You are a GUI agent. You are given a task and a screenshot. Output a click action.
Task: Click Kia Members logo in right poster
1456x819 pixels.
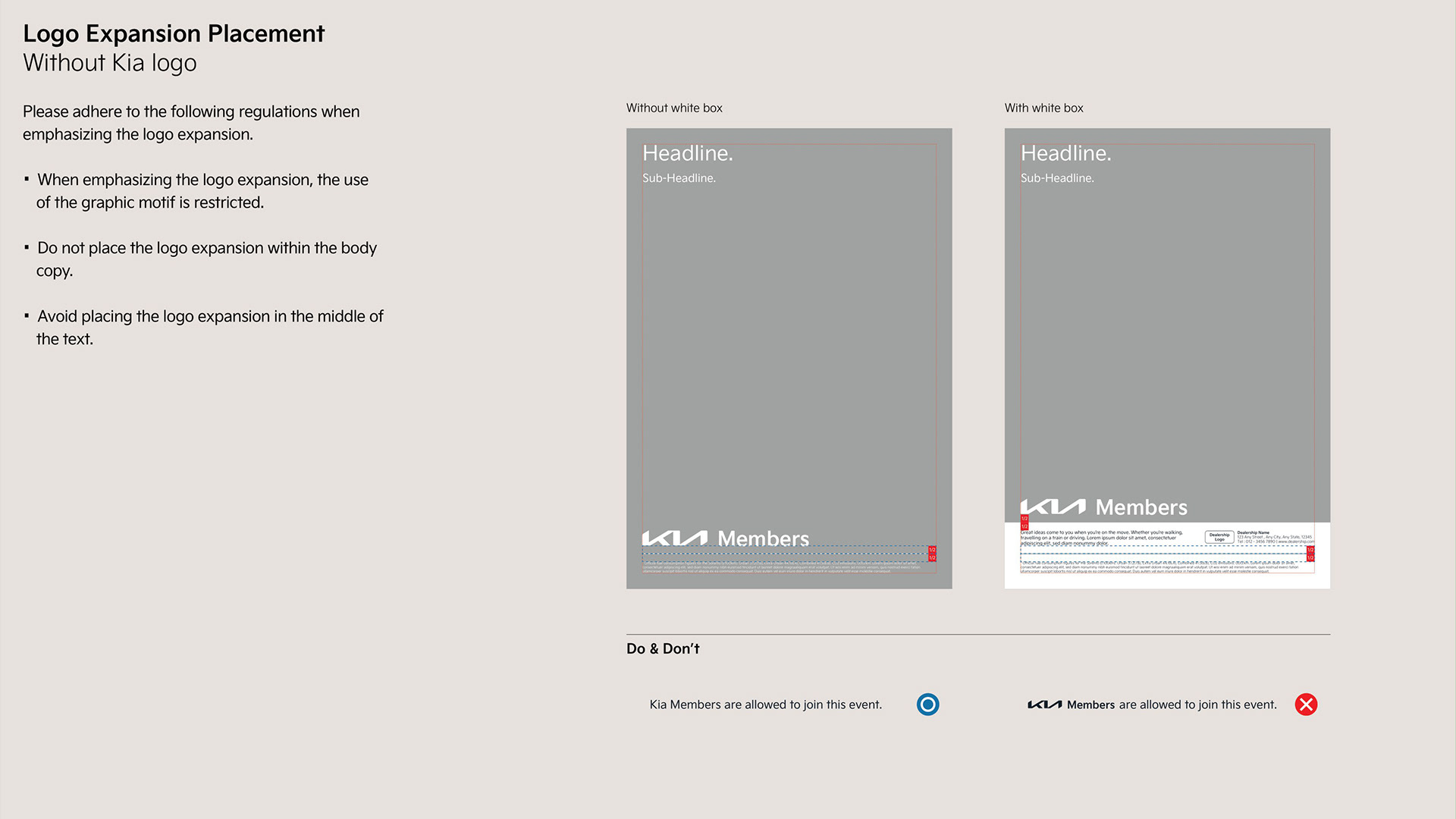[1103, 507]
